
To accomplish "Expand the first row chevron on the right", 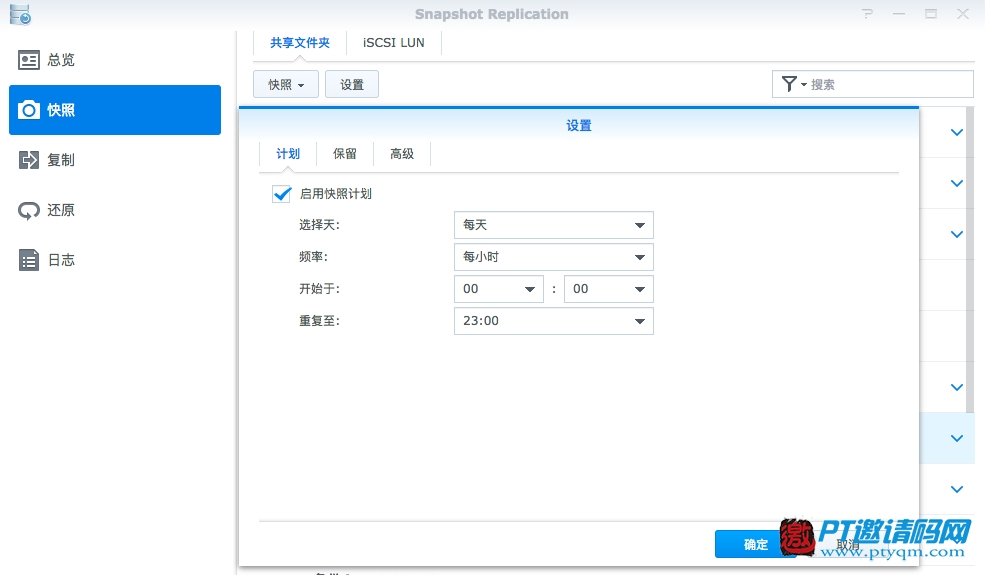I will [x=957, y=133].
